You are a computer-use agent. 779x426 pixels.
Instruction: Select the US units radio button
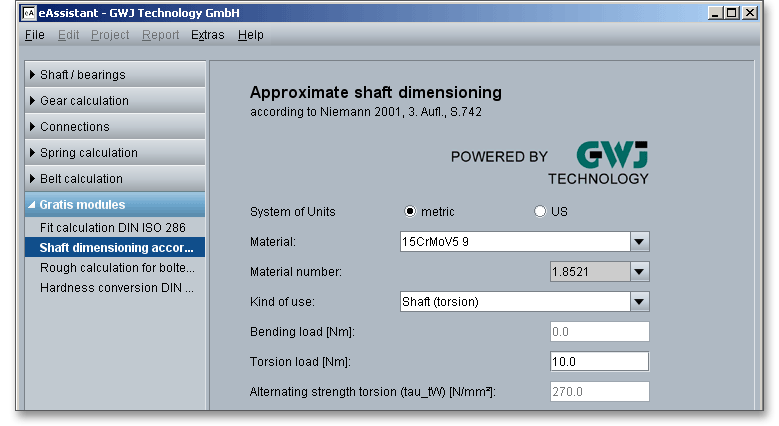click(x=541, y=212)
